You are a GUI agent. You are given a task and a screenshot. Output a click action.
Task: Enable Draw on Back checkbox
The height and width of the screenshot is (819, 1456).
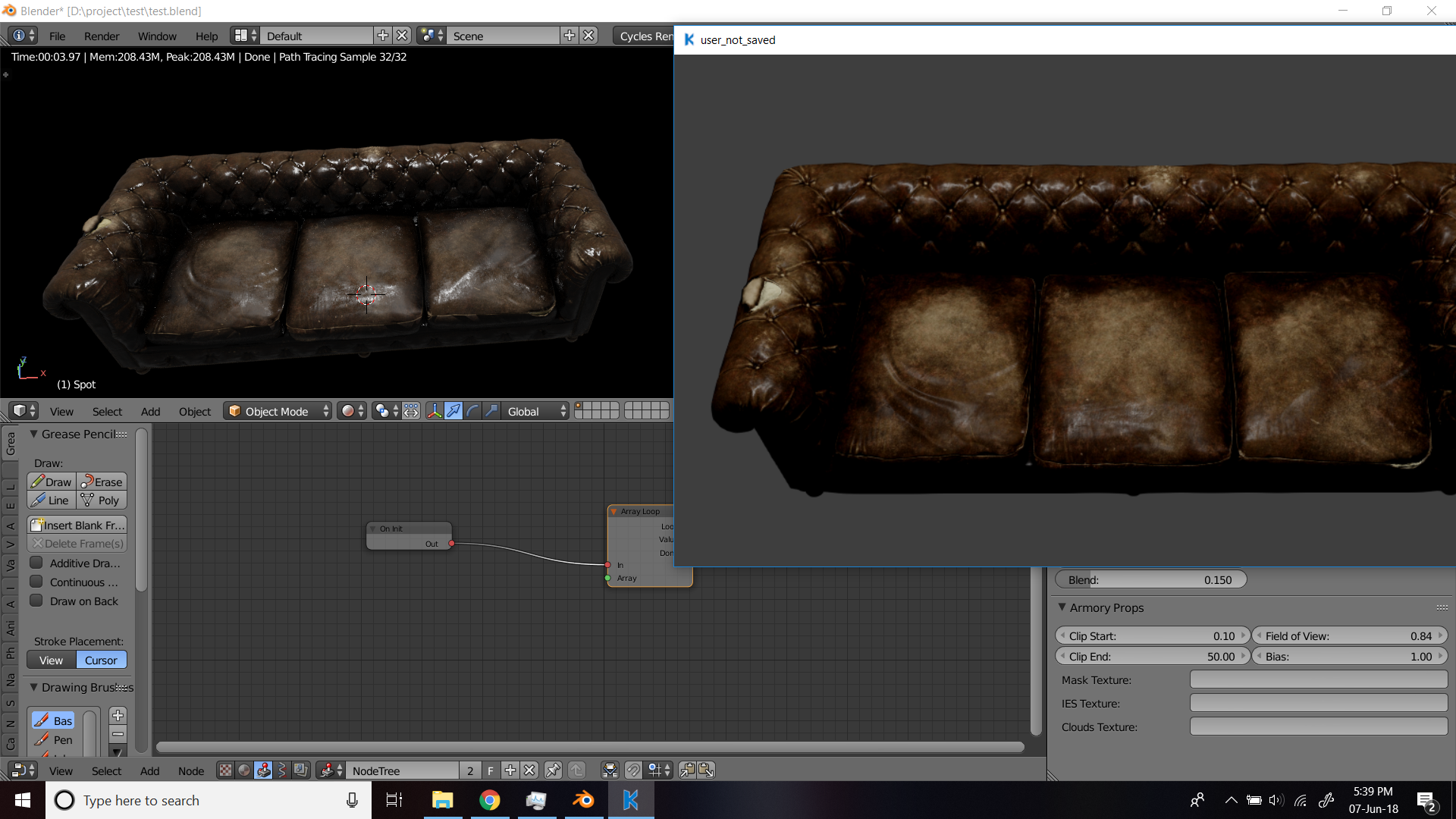coord(36,601)
